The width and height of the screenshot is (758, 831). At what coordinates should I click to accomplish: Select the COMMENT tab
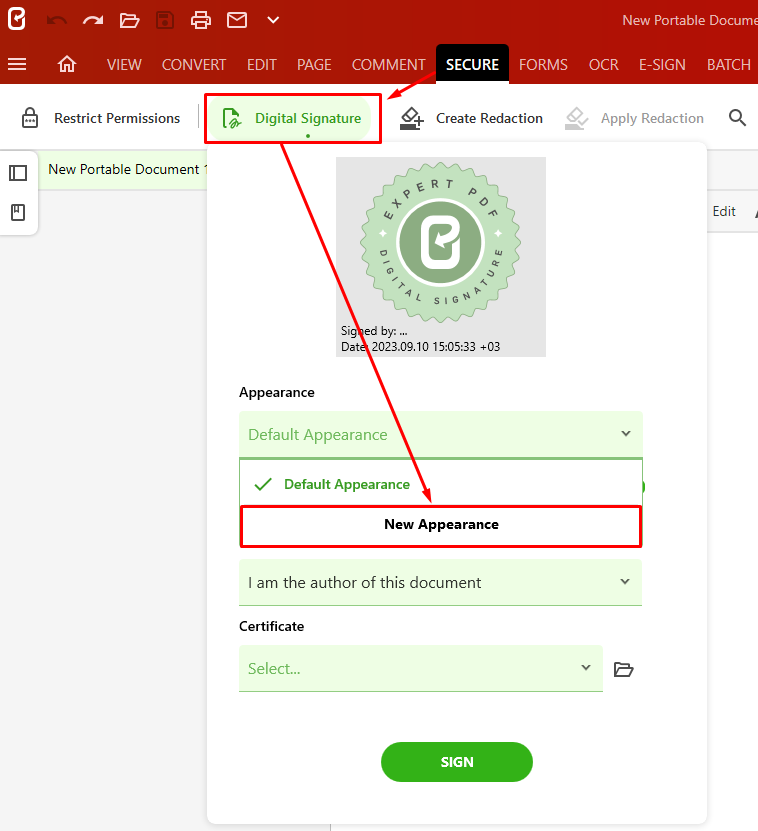pyautogui.click(x=389, y=65)
